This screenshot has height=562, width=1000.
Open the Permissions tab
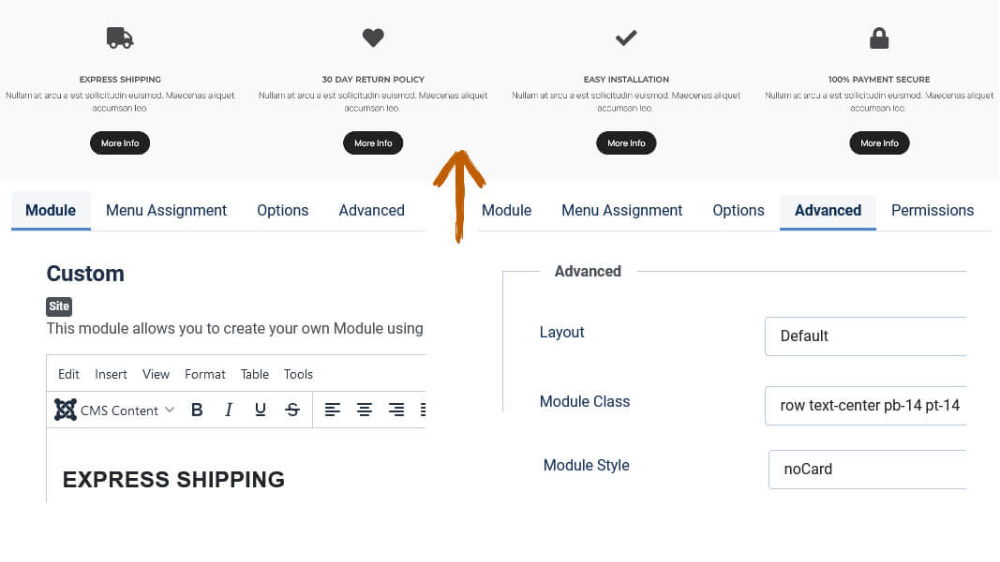tap(932, 210)
